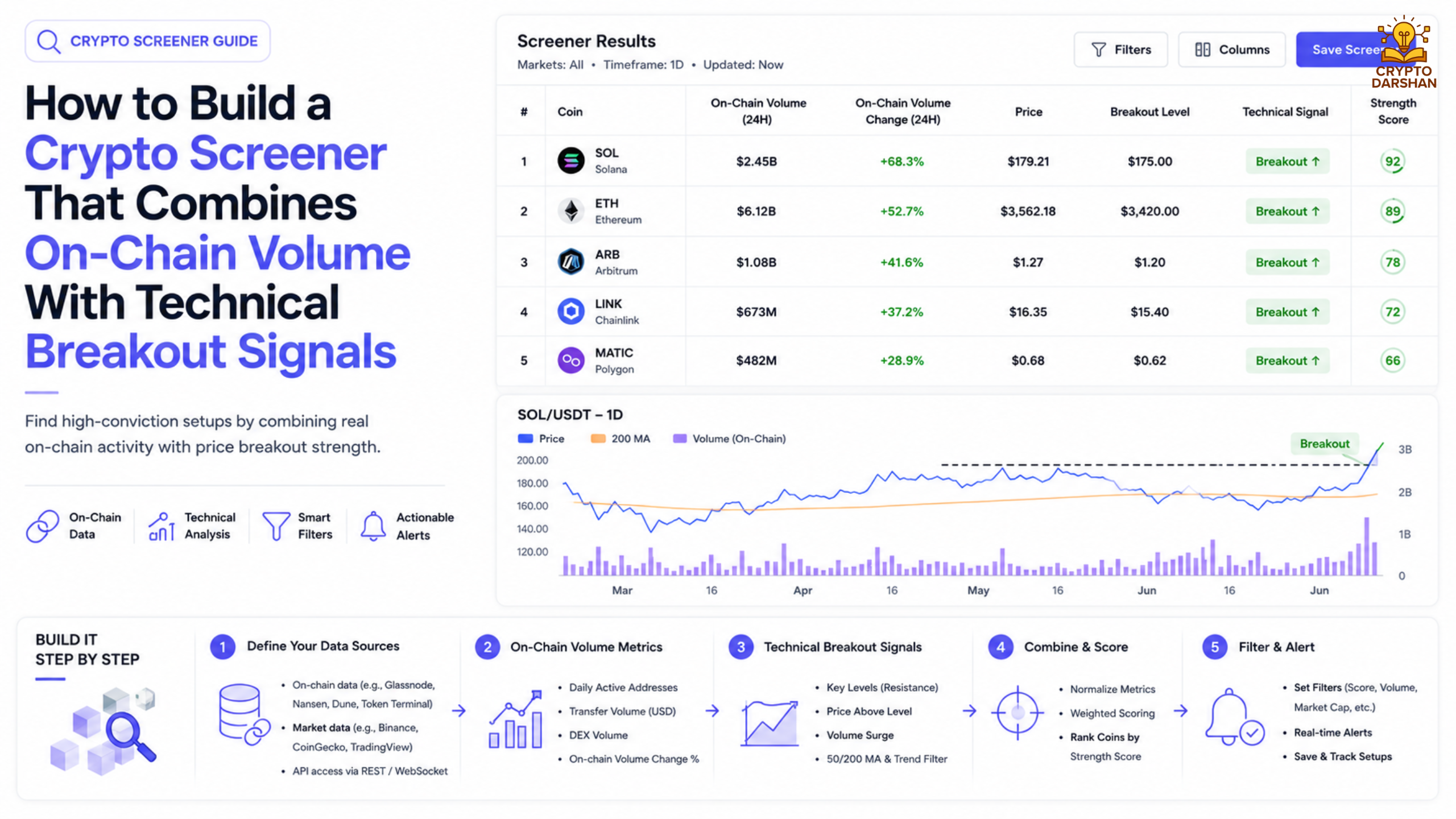Click the Ethereum coin icon
The height and width of the screenshot is (819, 1456).
click(571, 211)
